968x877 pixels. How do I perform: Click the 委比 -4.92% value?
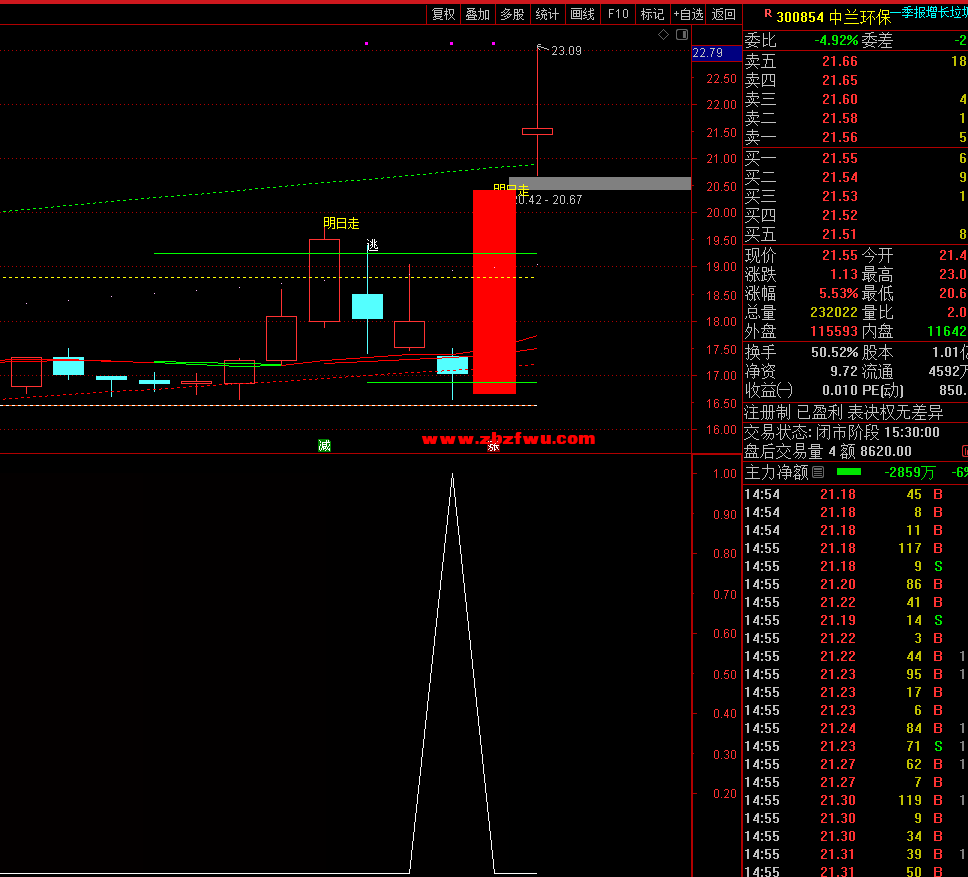click(x=837, y=41)
